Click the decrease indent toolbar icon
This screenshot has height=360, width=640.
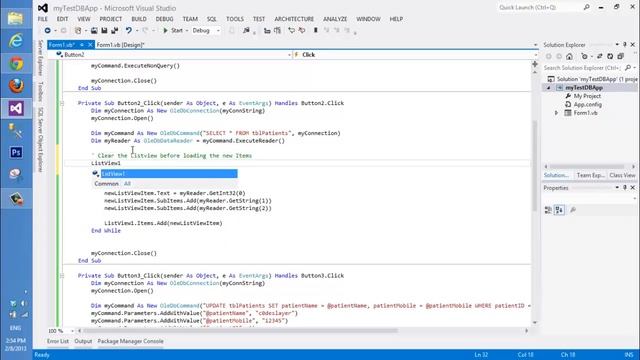(267, 31)
